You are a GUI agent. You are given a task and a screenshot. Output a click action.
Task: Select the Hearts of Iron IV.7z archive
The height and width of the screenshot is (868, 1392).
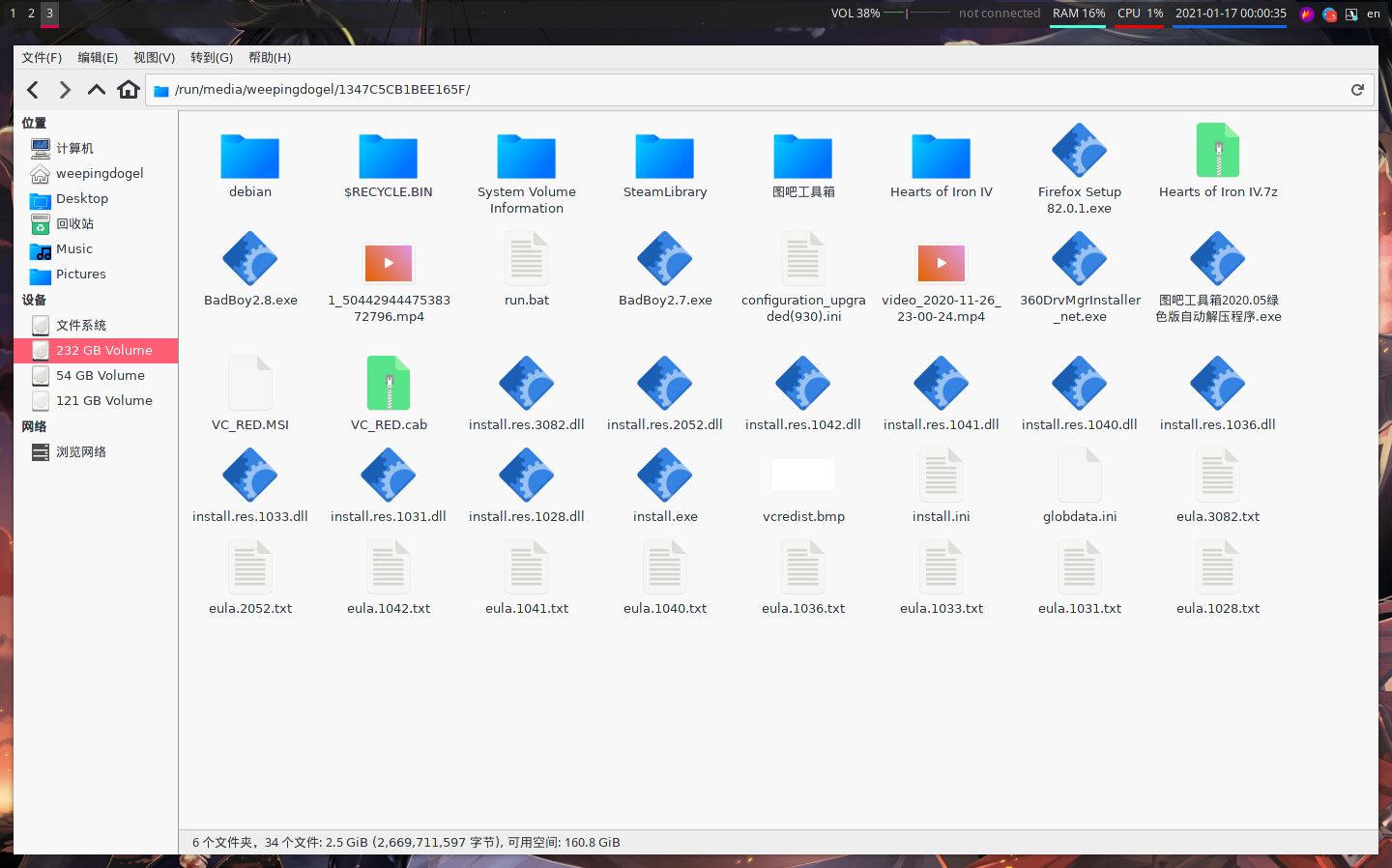pyautogui.click(x=1217, y=152)
